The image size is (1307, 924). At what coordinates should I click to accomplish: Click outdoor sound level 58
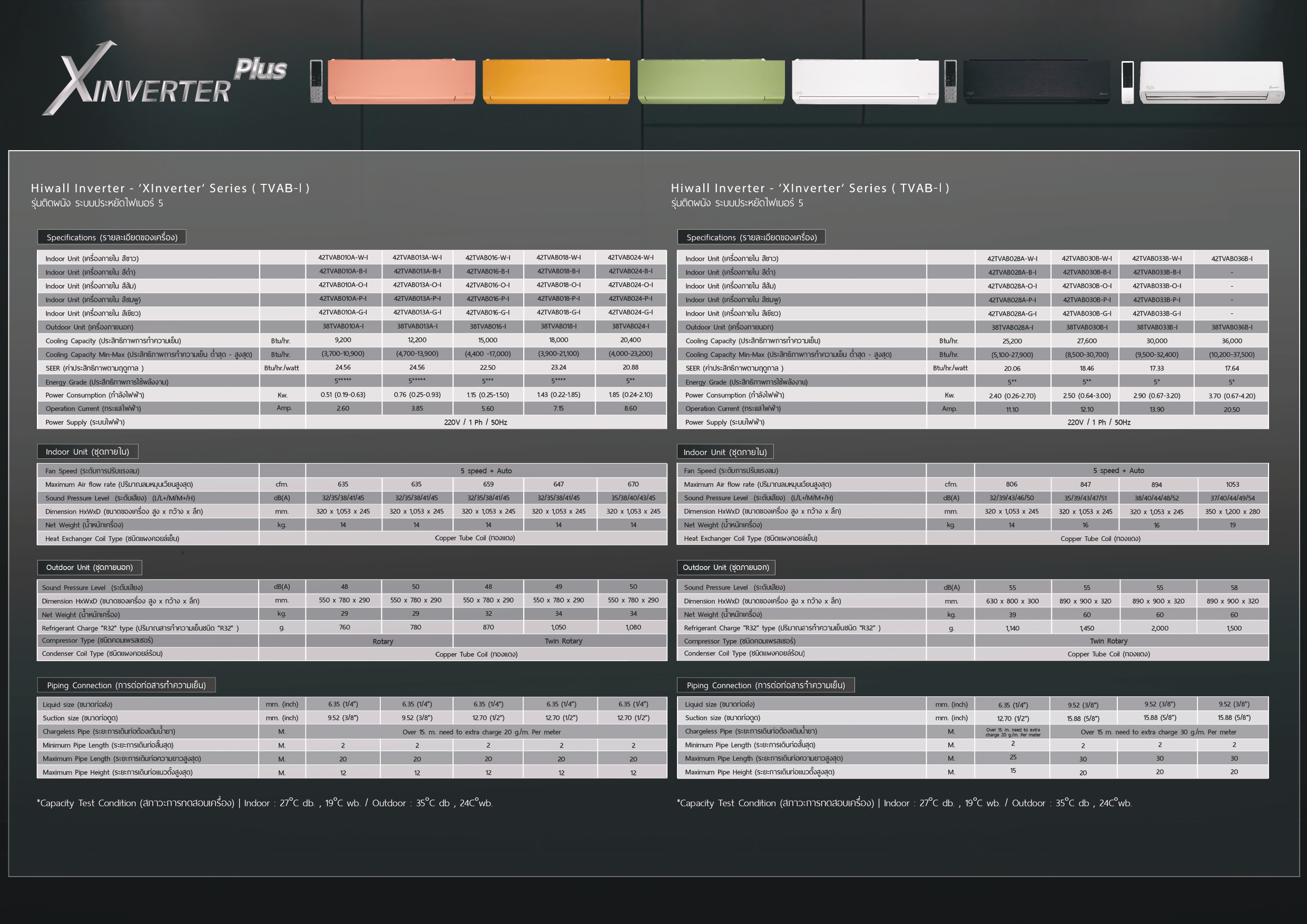(x=1234, y=587)
